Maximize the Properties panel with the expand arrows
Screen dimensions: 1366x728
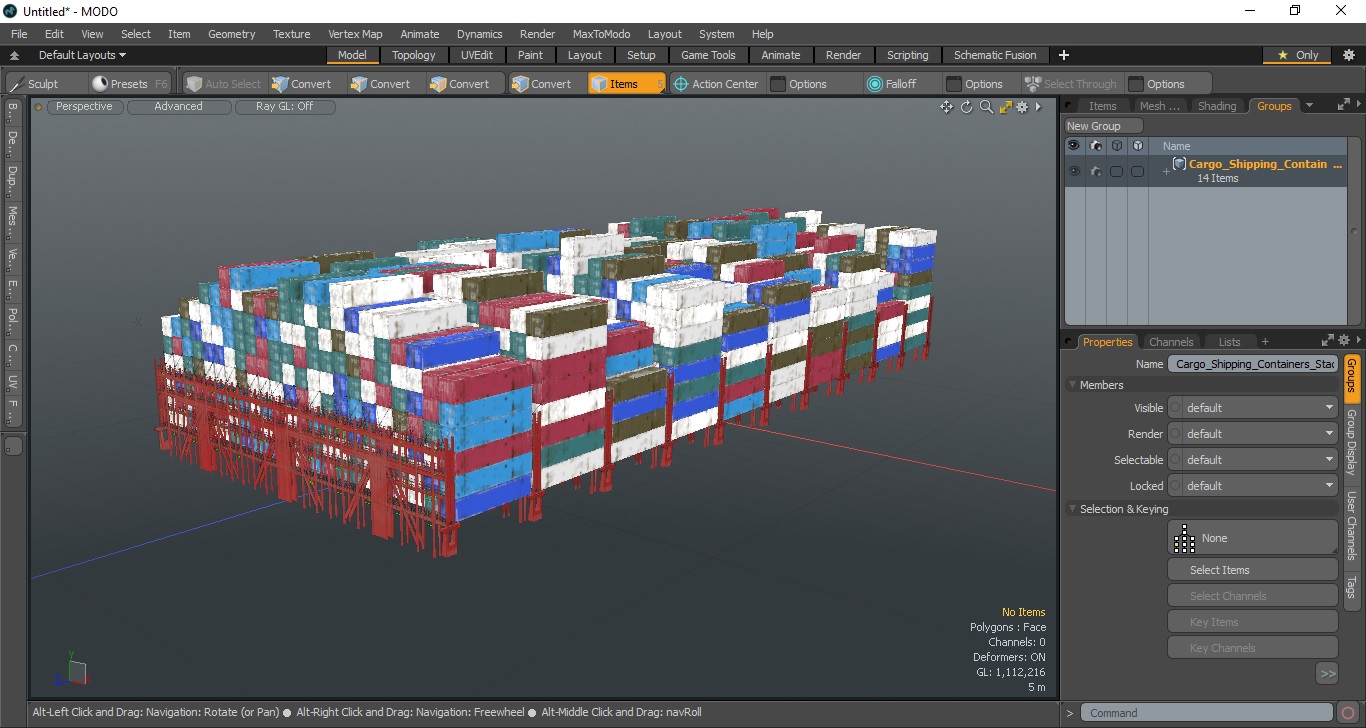[1328, 341]
